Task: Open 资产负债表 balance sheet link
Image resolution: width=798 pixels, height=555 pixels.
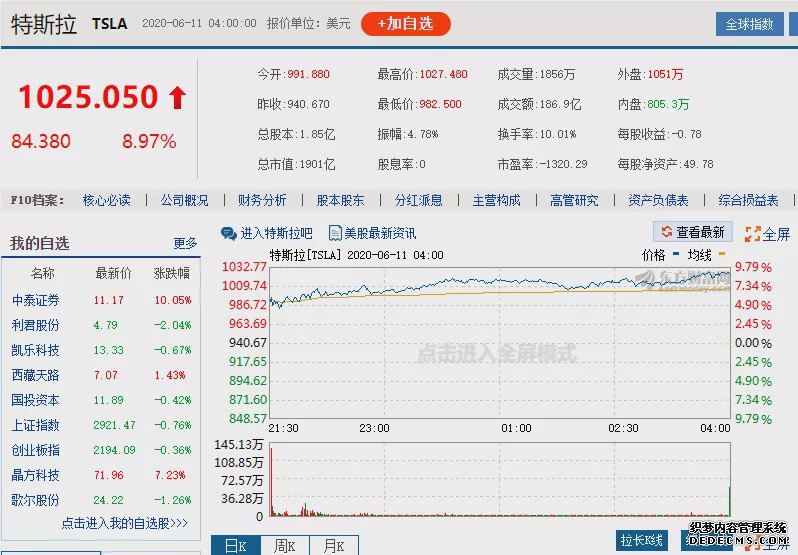Action: (658, 200)
